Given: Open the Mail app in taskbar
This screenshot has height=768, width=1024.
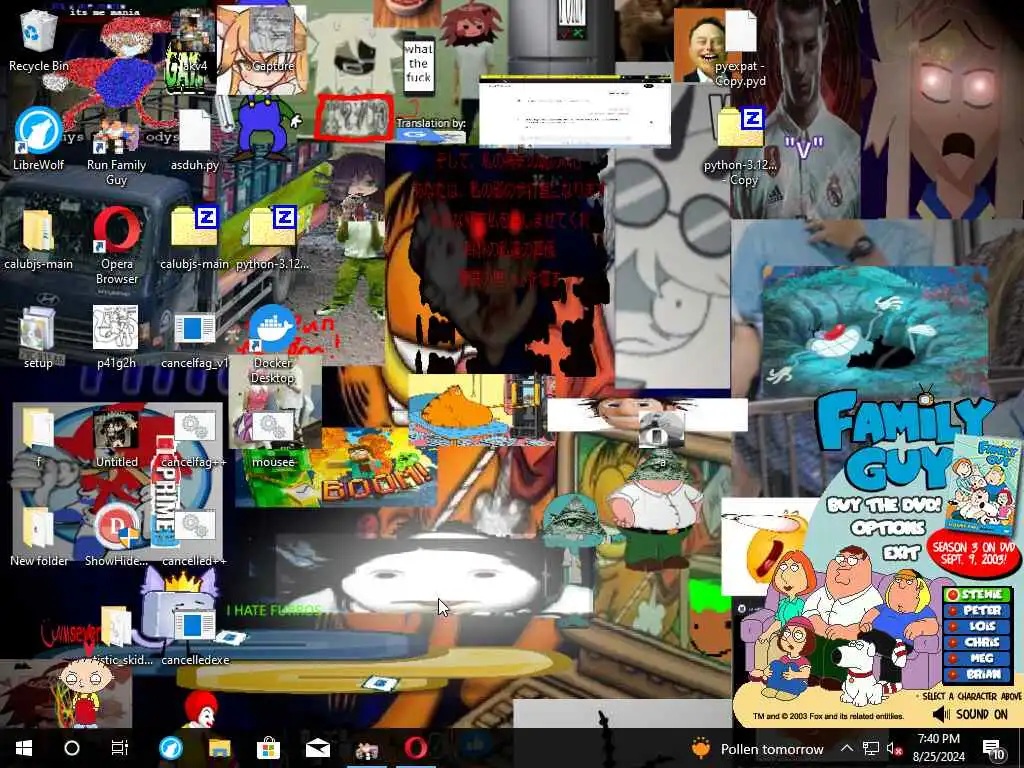Looking at the screenshot, I should [x=317, y=748].
